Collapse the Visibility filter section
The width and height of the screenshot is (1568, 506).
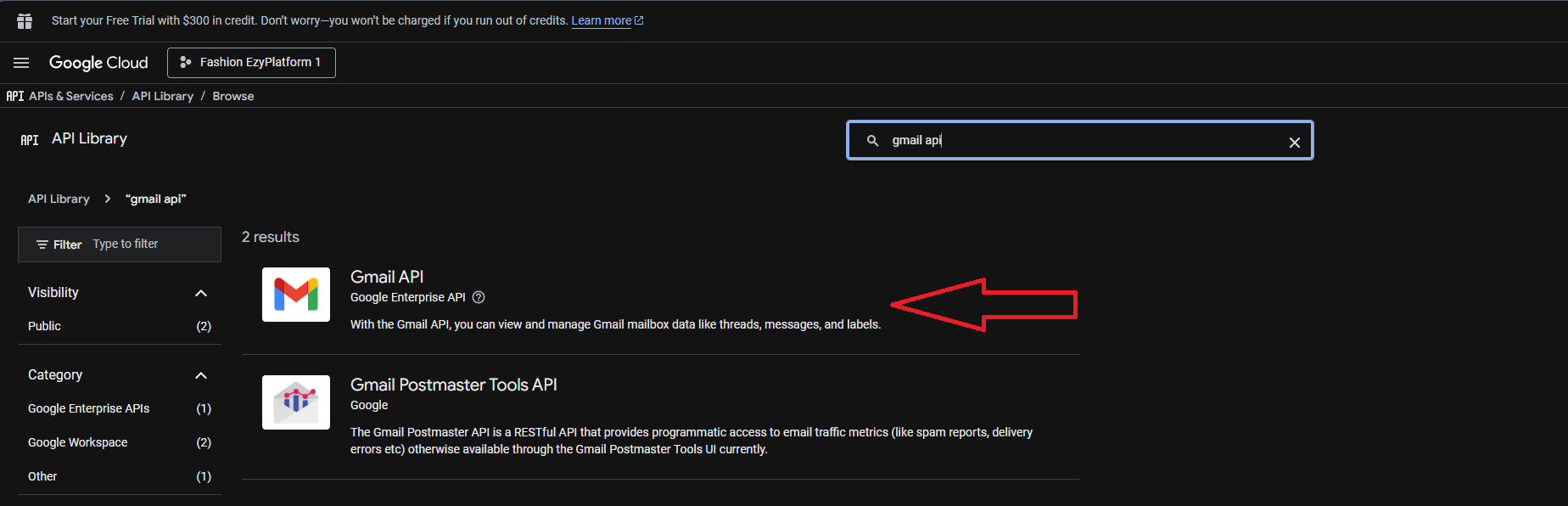pos(201,293)
